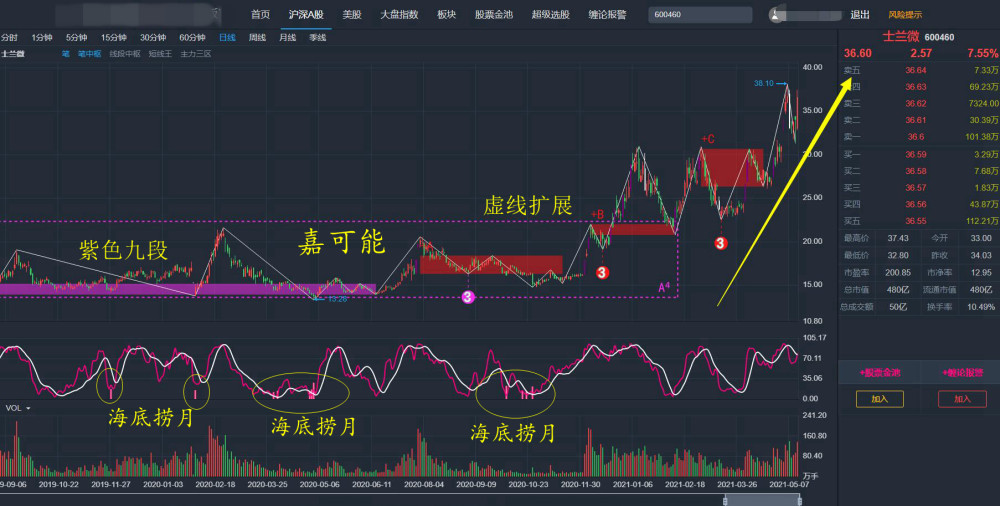Open the 风险提示 risk notice

point(905,15)
